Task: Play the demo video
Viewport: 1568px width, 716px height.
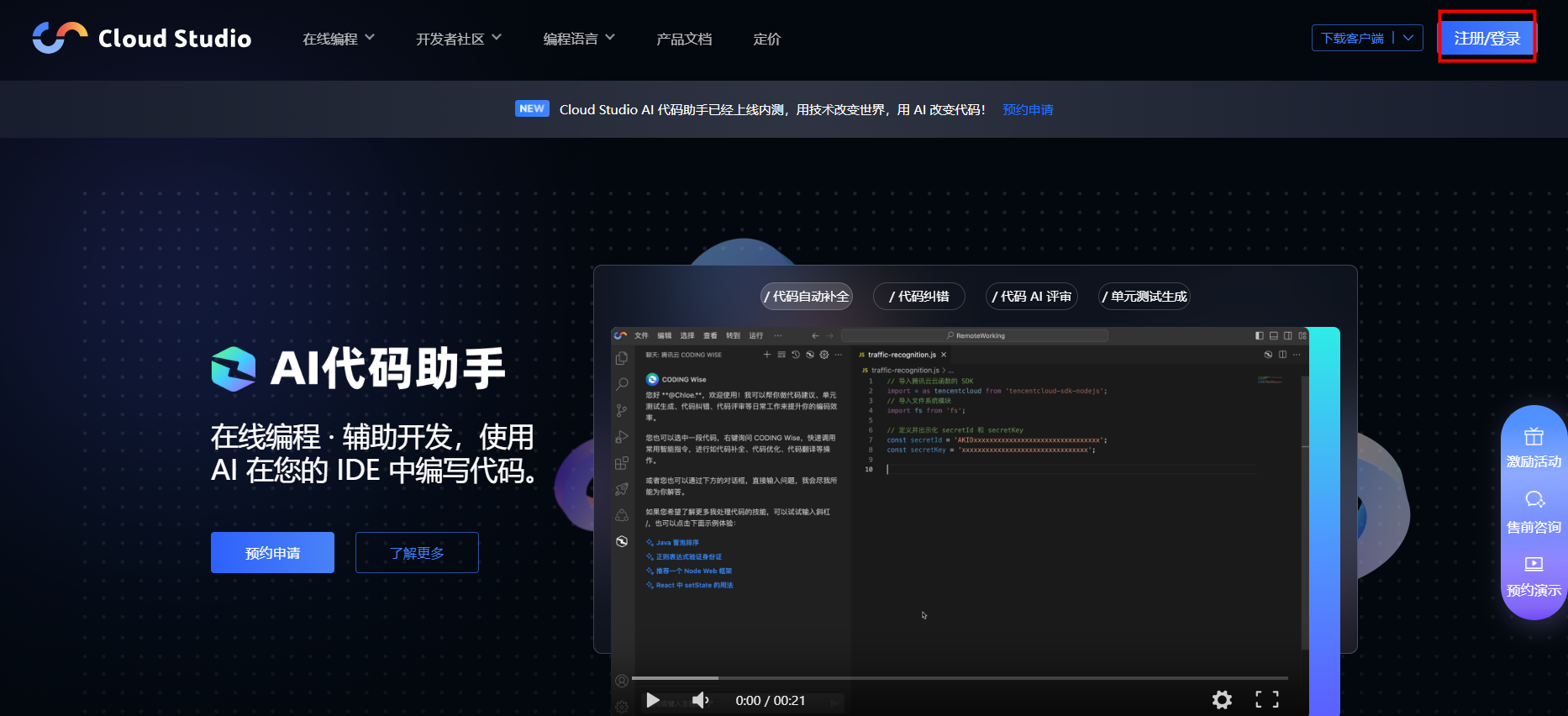Action: pyautogui.click(x=652, y=700)
